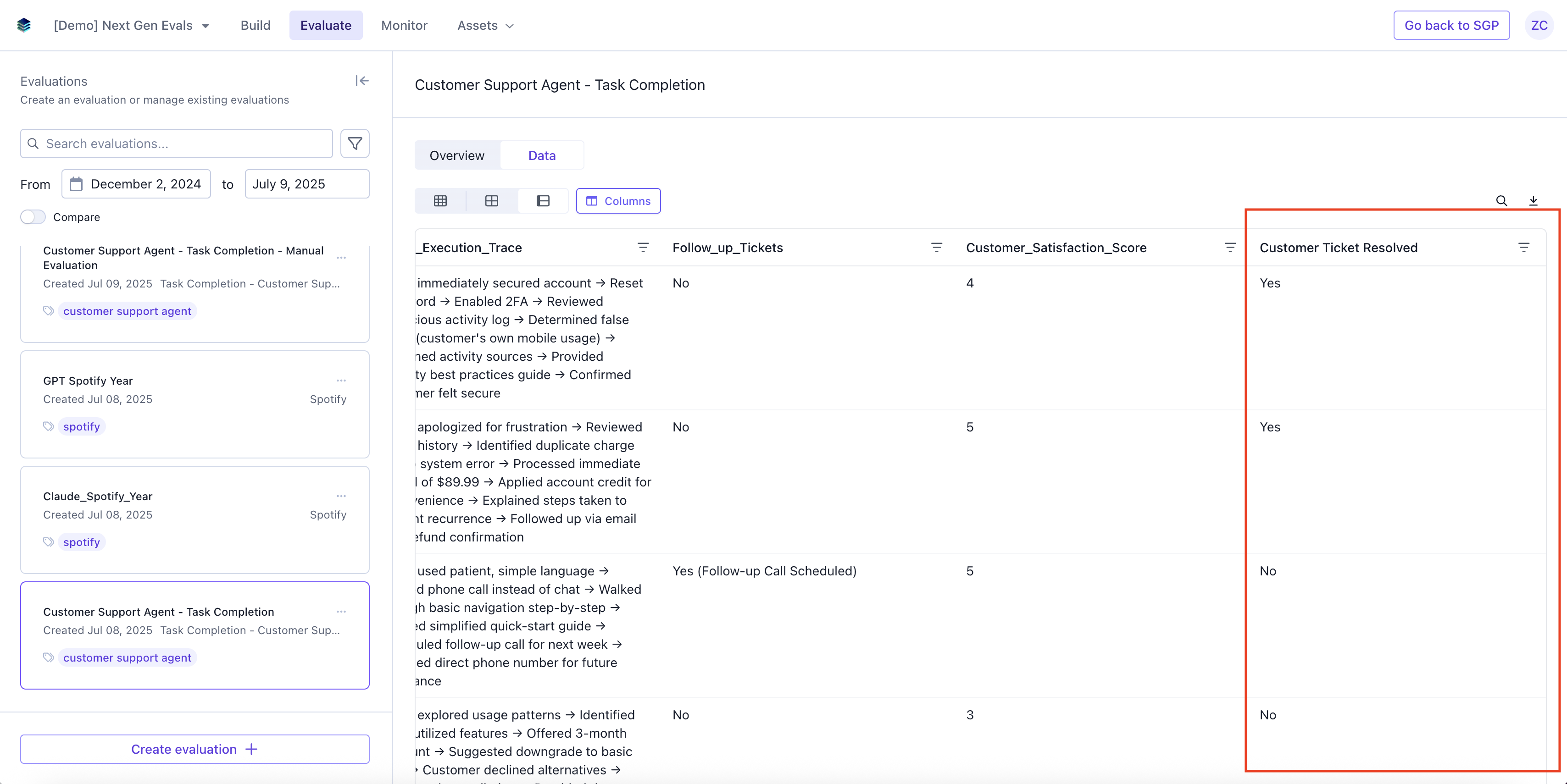Open options for GPT Spotify Year
The width and height of the screenshot is (1567, 784).
click(x=341, y=381)
